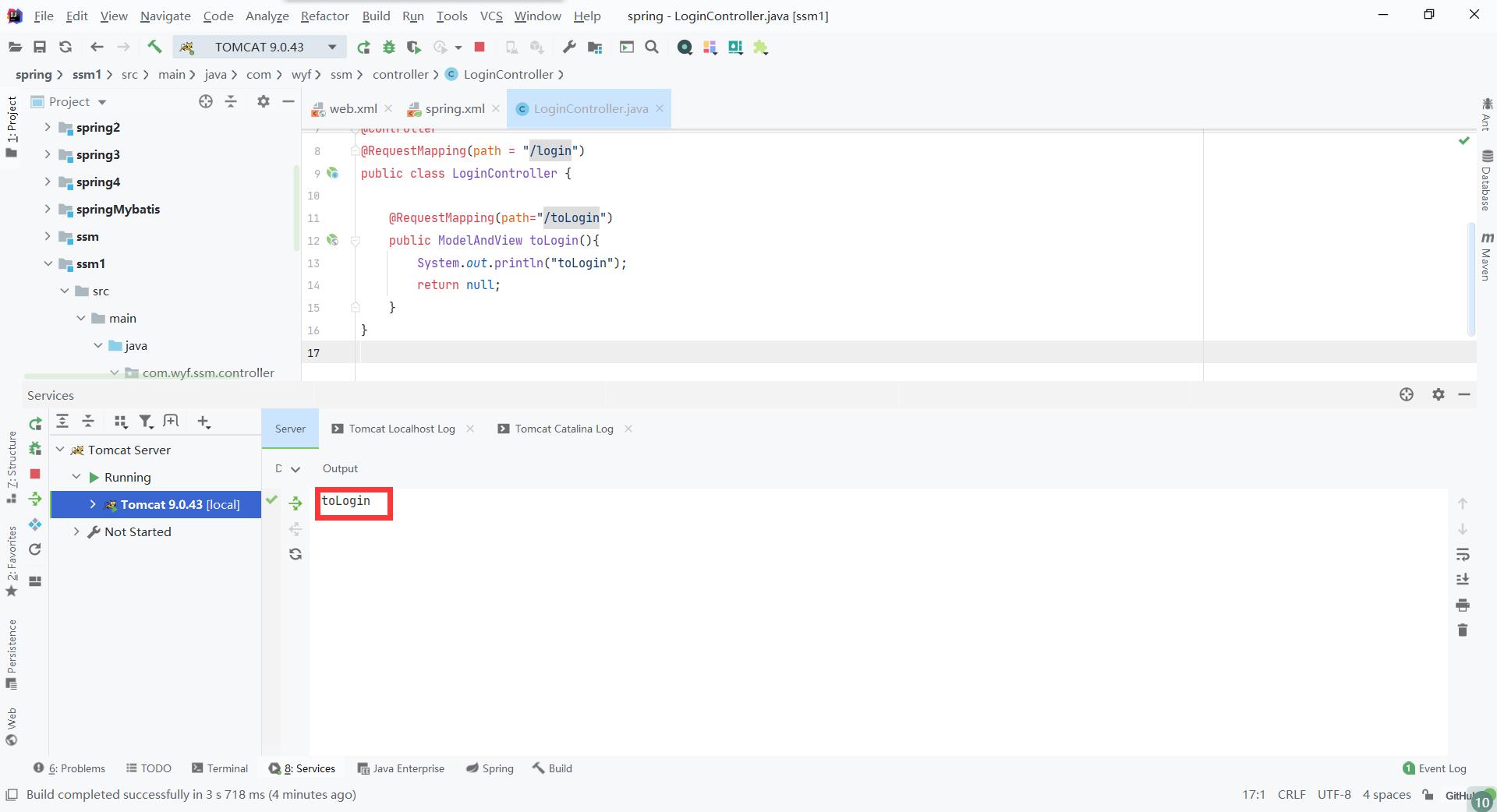Collapse all nodes in Services toolbar

coord(88,422)
